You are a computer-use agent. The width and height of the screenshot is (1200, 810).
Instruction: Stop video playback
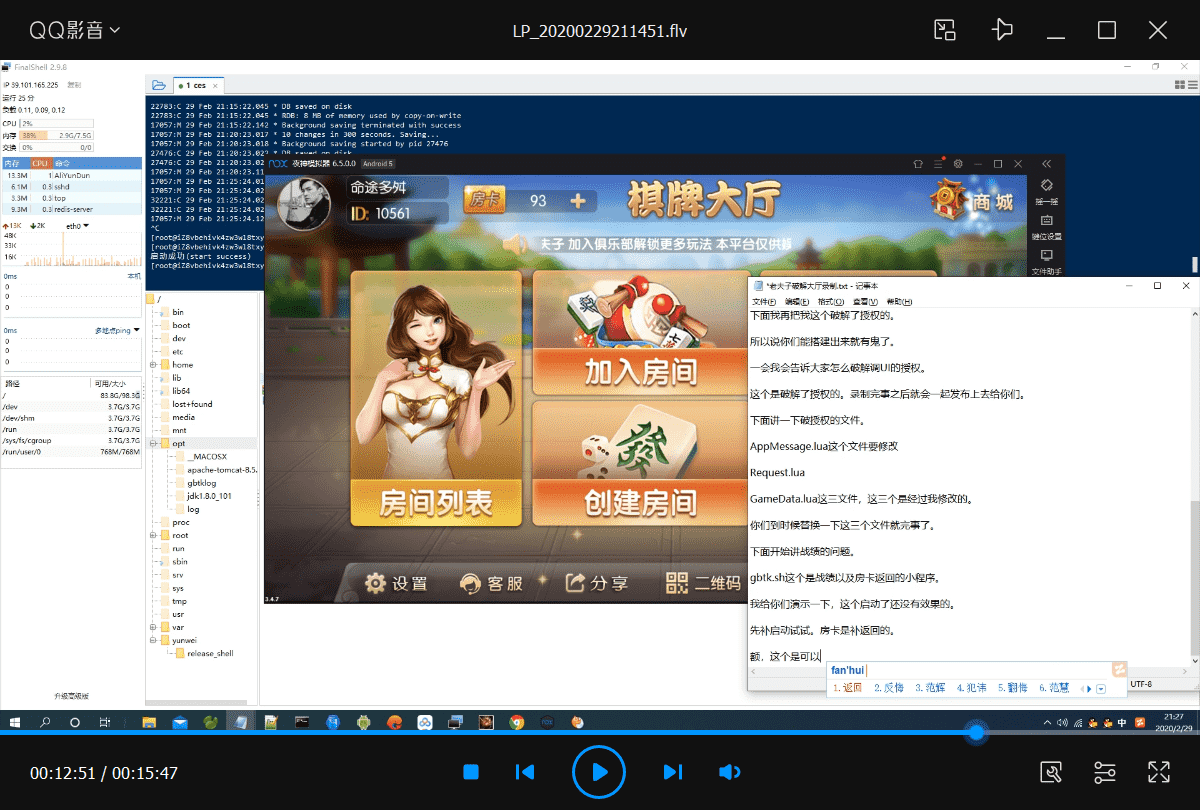[472, 772]
